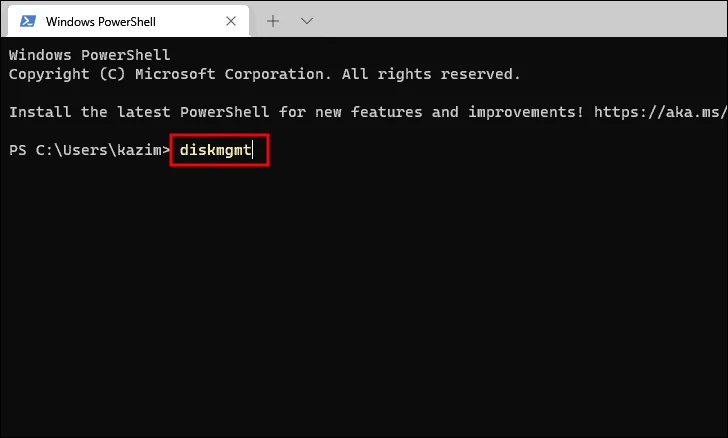The width and height of the screenshot is (728, 438).
Task: Click the typed diskmgmt command
Action: 215,150
